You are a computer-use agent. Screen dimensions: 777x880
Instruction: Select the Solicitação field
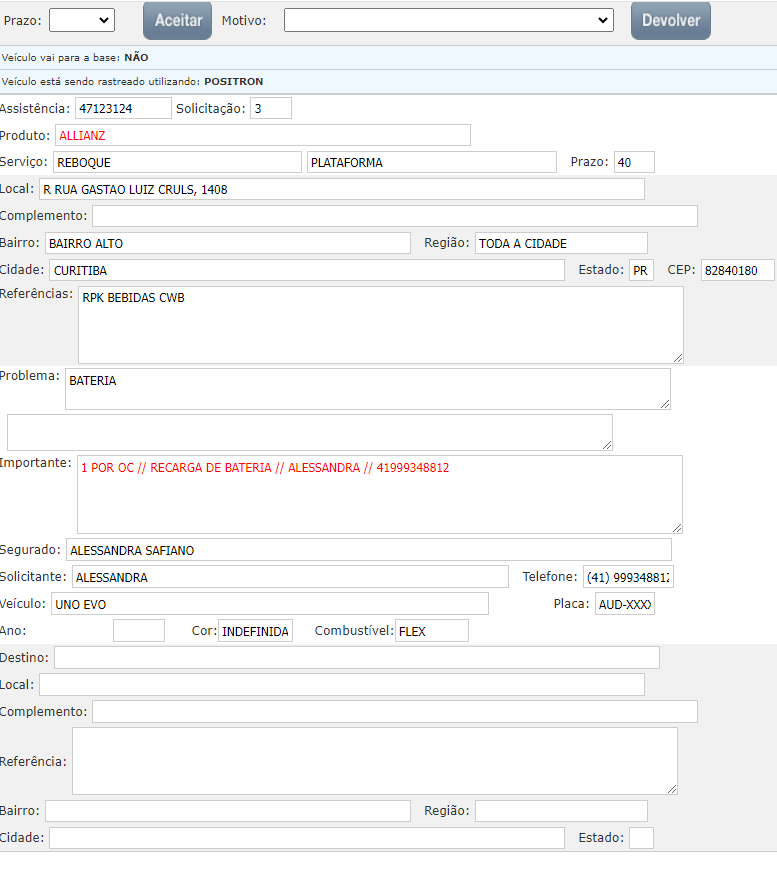click(270, 108)
